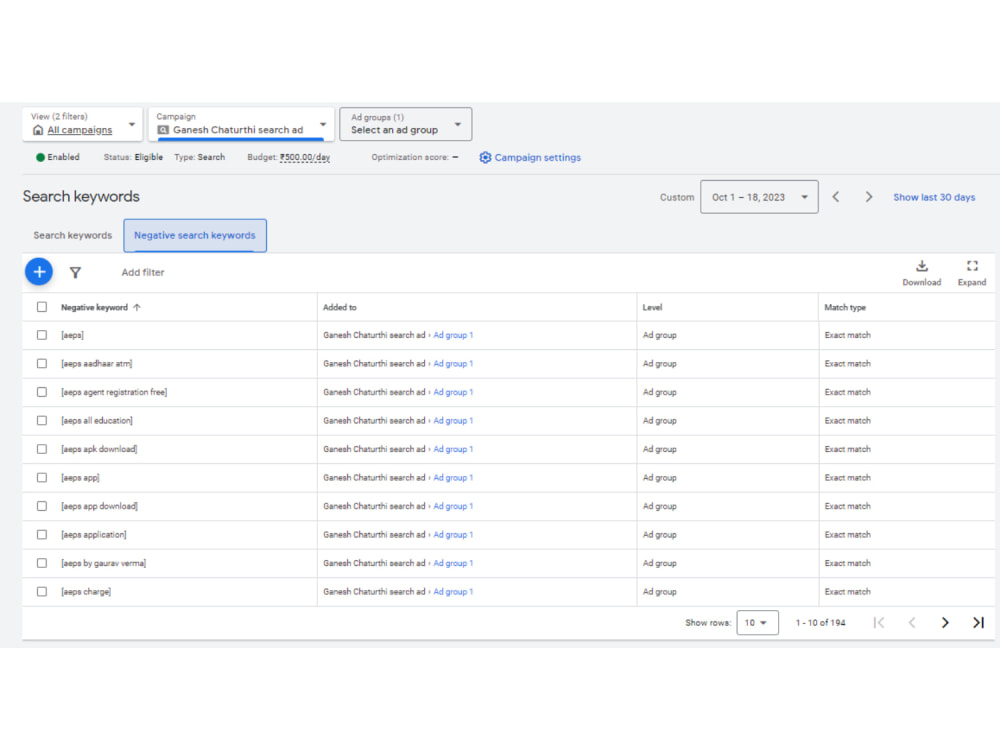Viewport: 1000px width, 750px height.
Task: Click the search campaign type icon
Action: [163, 130]
